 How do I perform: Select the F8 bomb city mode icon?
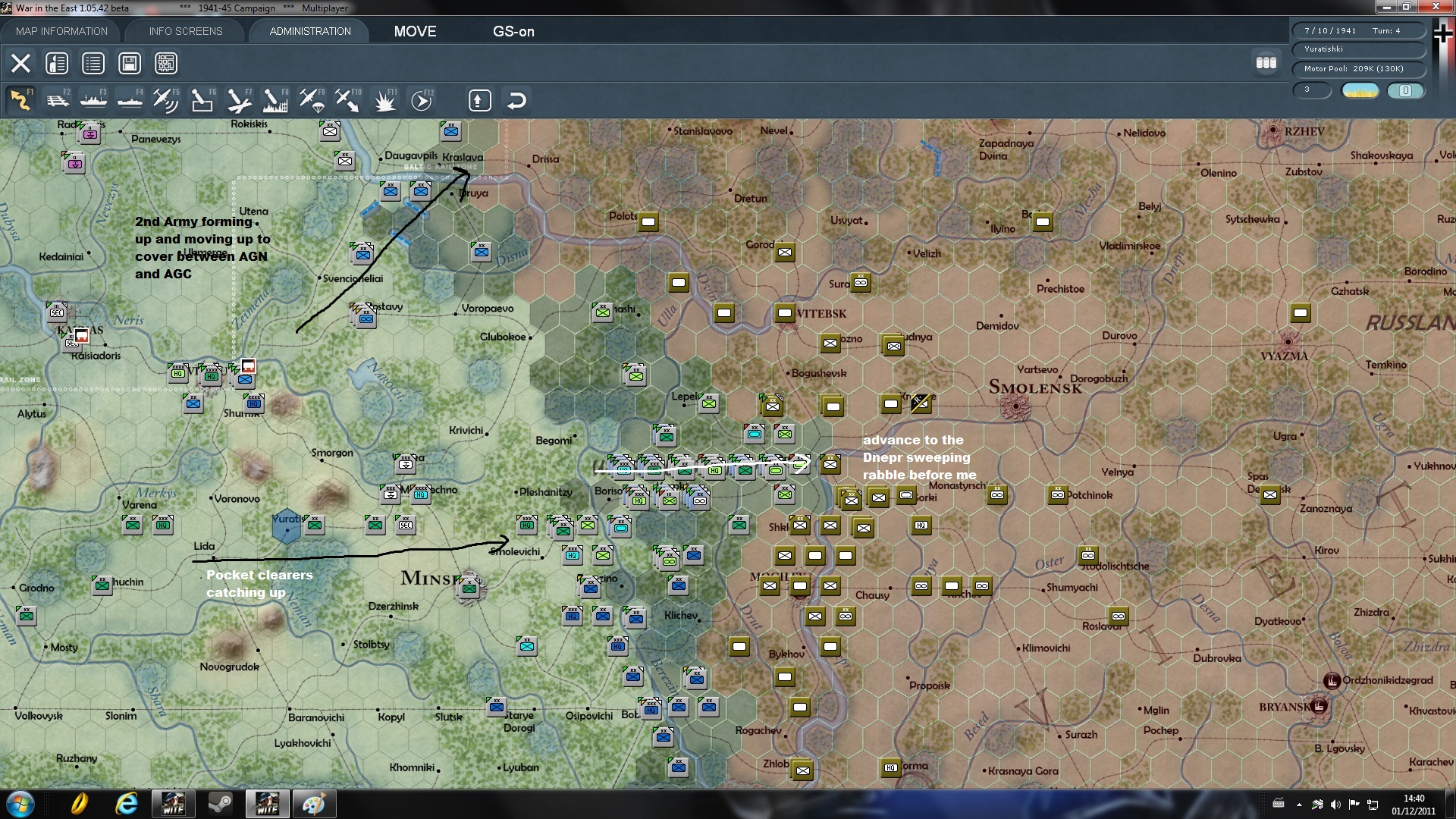pos(275,100)
